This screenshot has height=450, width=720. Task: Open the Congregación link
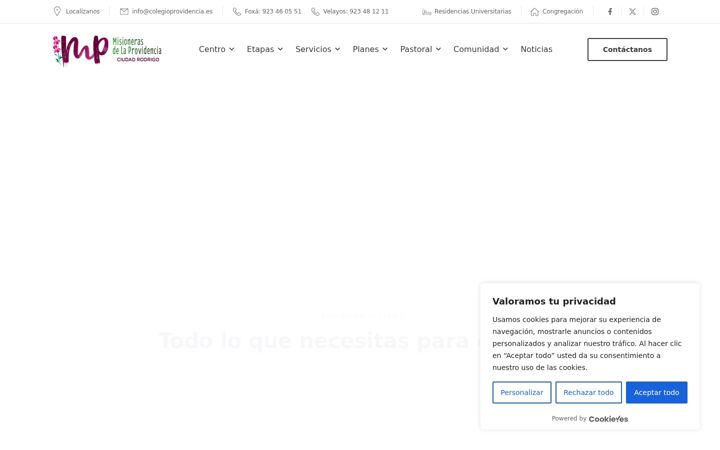click(x=562, y=11)
